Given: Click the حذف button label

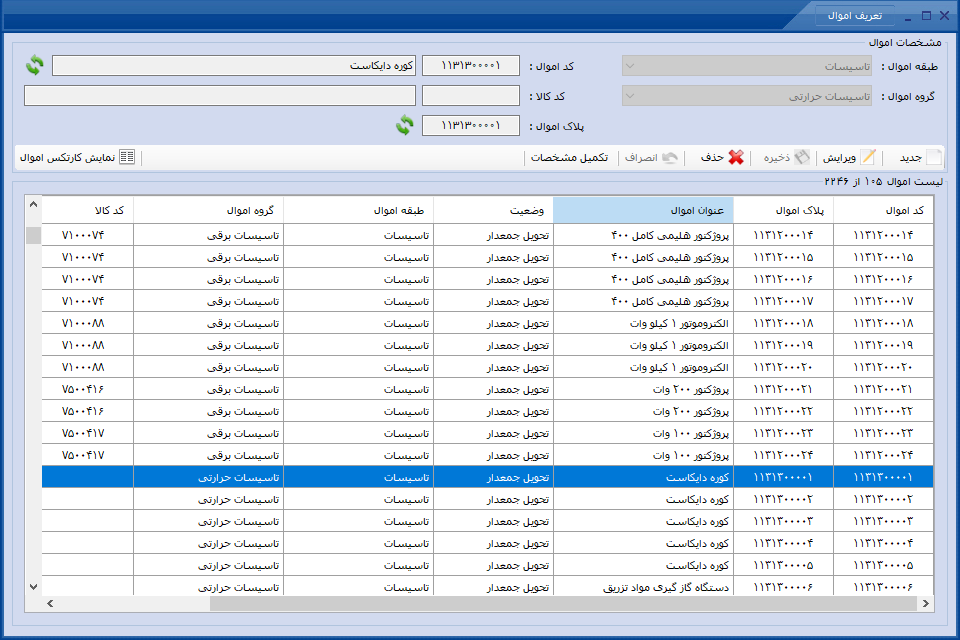Looking at the screenshot, I should [x=712, y=157].
